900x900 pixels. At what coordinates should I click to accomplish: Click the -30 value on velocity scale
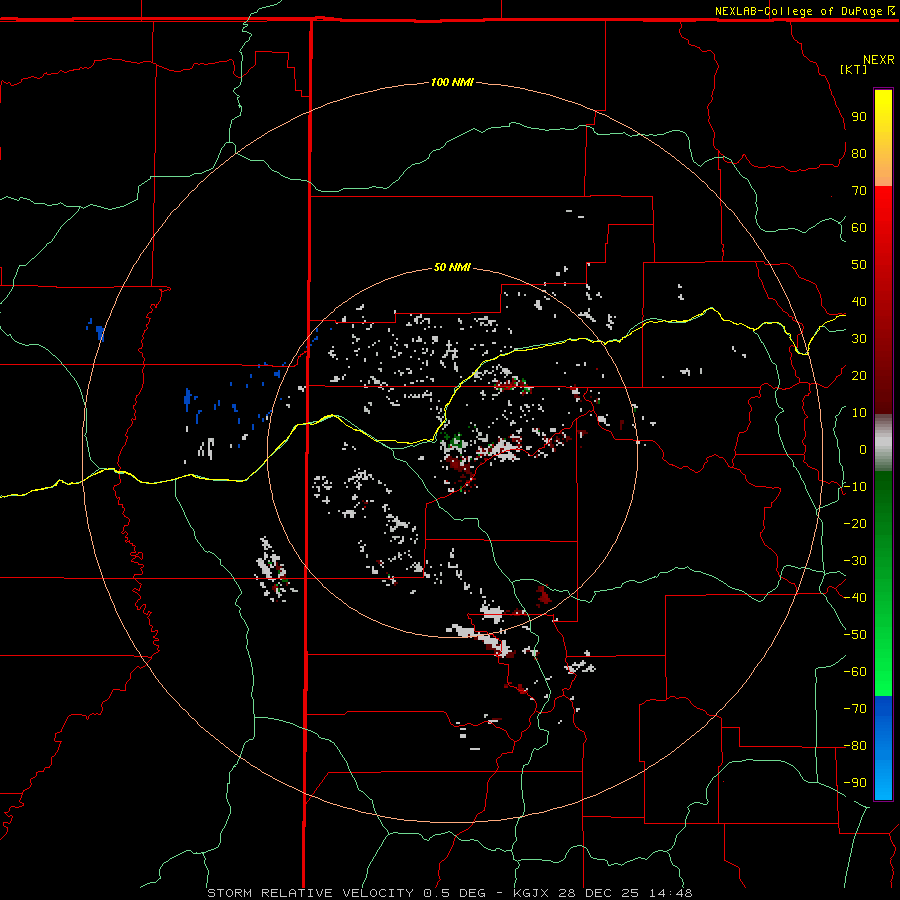855,561
